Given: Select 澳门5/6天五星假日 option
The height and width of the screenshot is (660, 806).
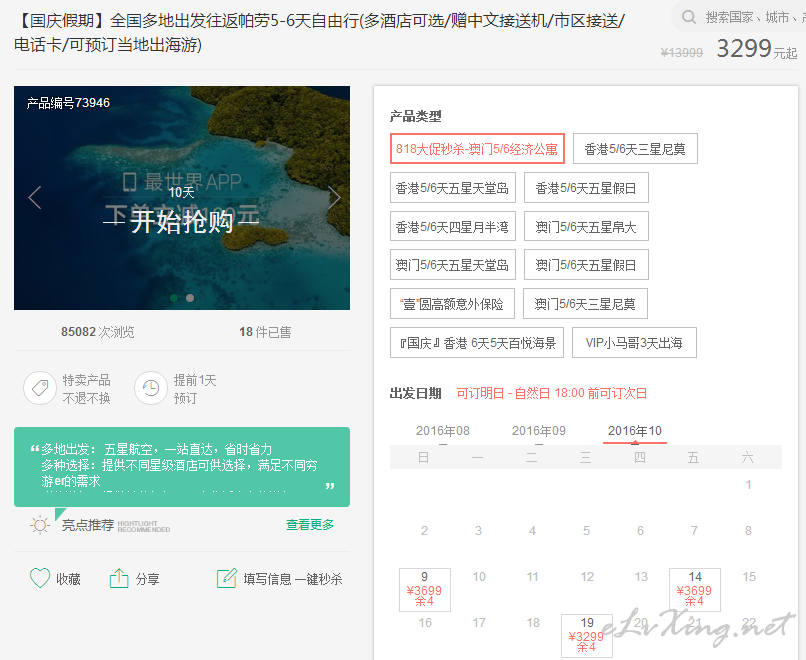Looking at the screenshot, I should click(x=586, y=265).
